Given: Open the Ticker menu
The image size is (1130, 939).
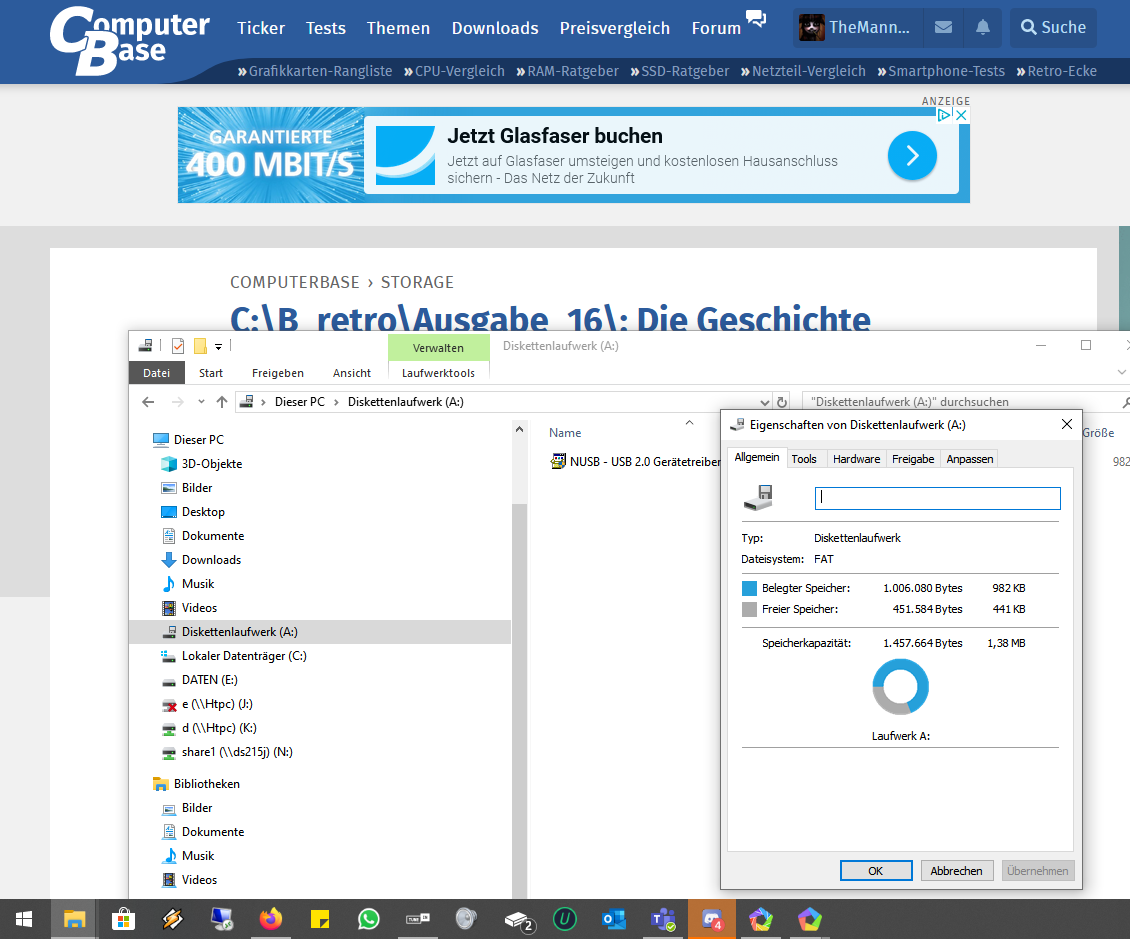Looking at the screenshot, I should coord(261,28).
